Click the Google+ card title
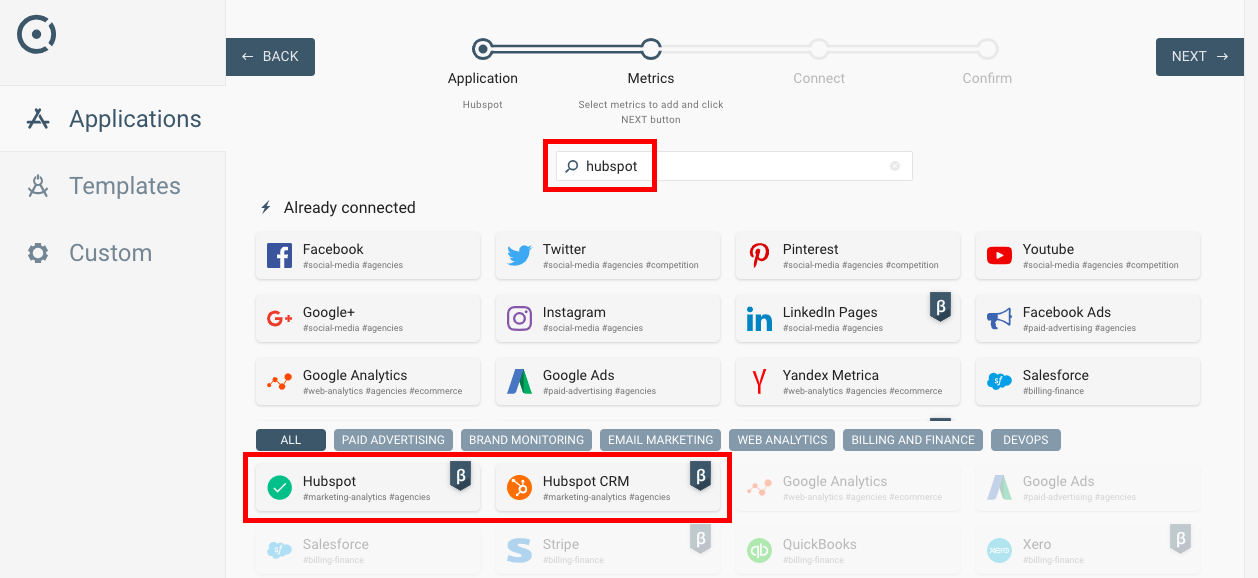 329,312
